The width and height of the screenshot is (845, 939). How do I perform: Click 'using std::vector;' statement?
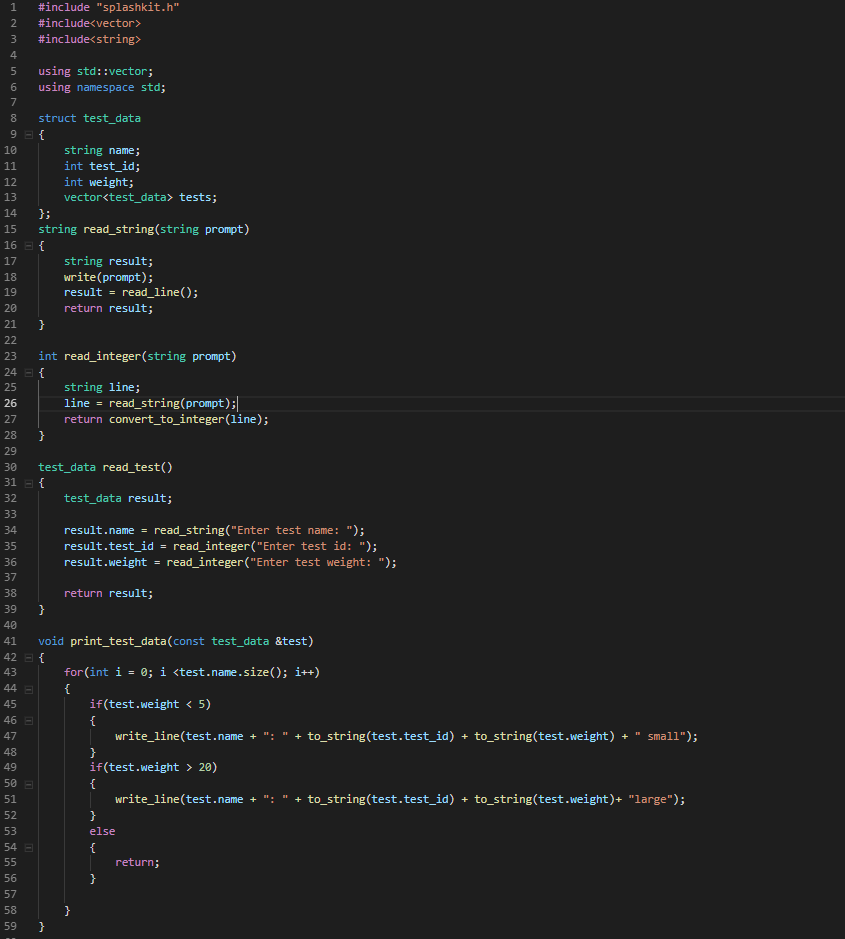(96, 71)
